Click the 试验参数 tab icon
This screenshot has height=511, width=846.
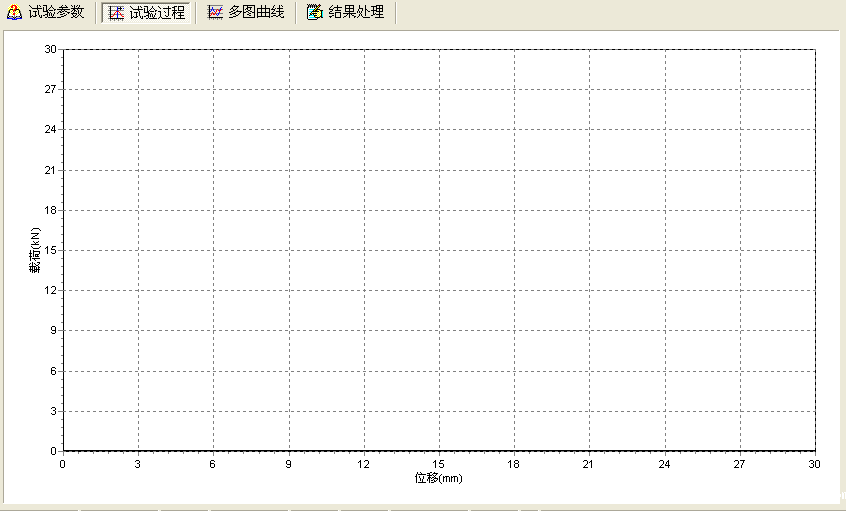(x=14, y=13)
